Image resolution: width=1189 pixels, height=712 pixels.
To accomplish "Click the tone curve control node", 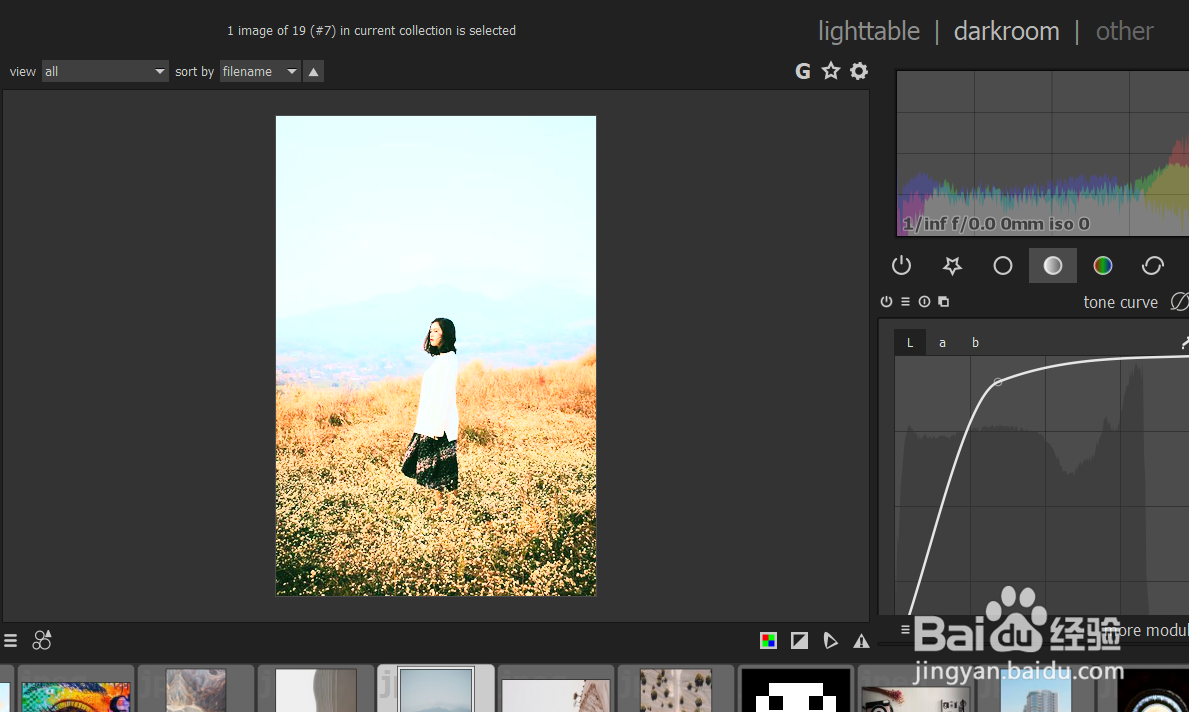I will coord(998,382).
